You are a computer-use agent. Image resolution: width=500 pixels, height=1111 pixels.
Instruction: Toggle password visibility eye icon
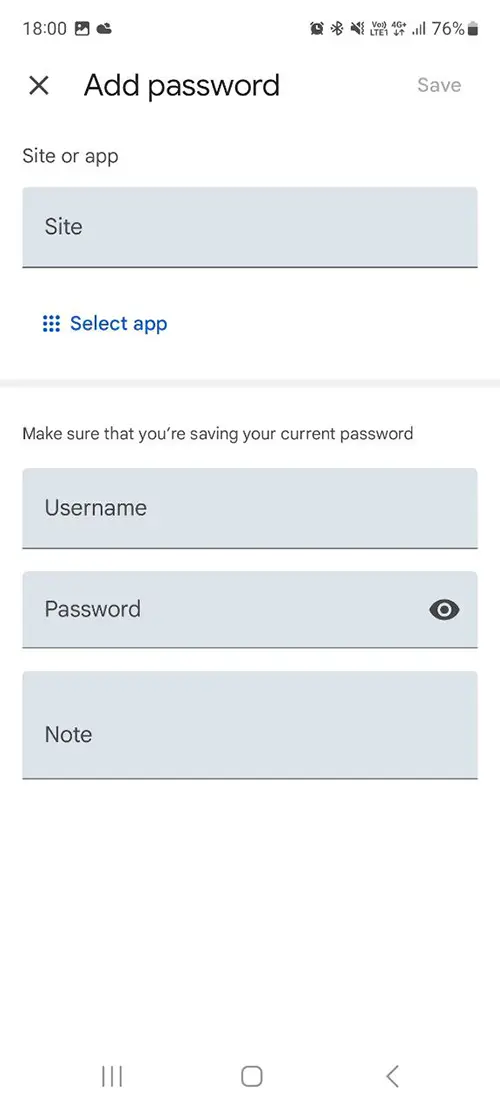point(444,609)
